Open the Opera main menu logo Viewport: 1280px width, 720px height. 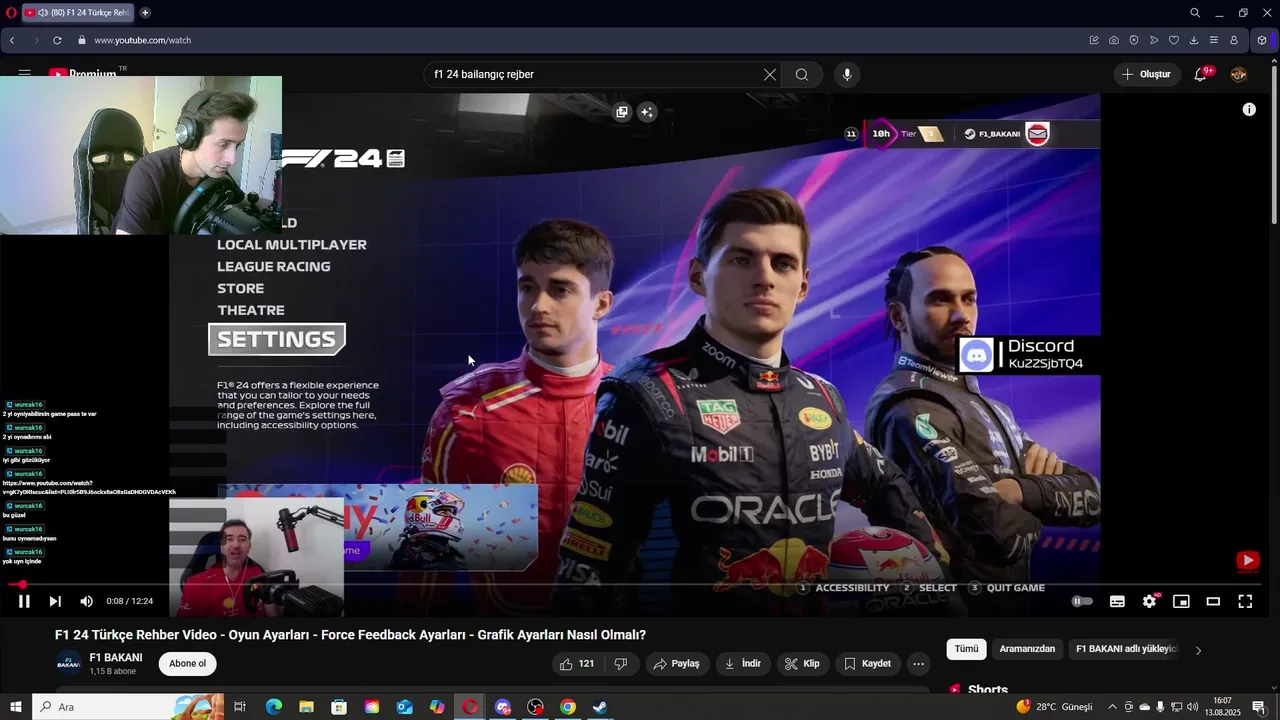tap(11, 13)
